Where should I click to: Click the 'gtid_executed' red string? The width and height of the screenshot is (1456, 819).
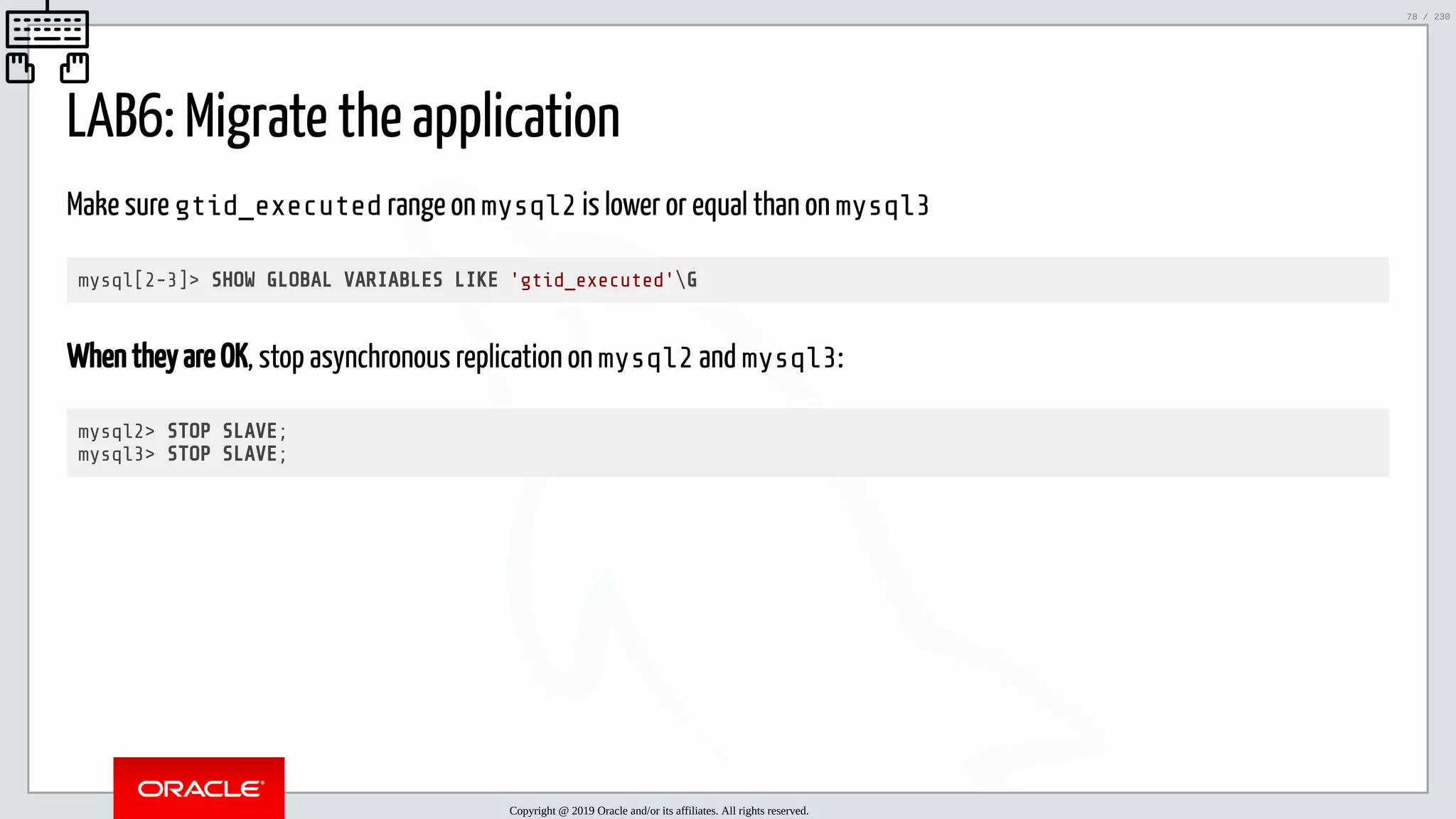pyautogui.click(x=592, y=280)
